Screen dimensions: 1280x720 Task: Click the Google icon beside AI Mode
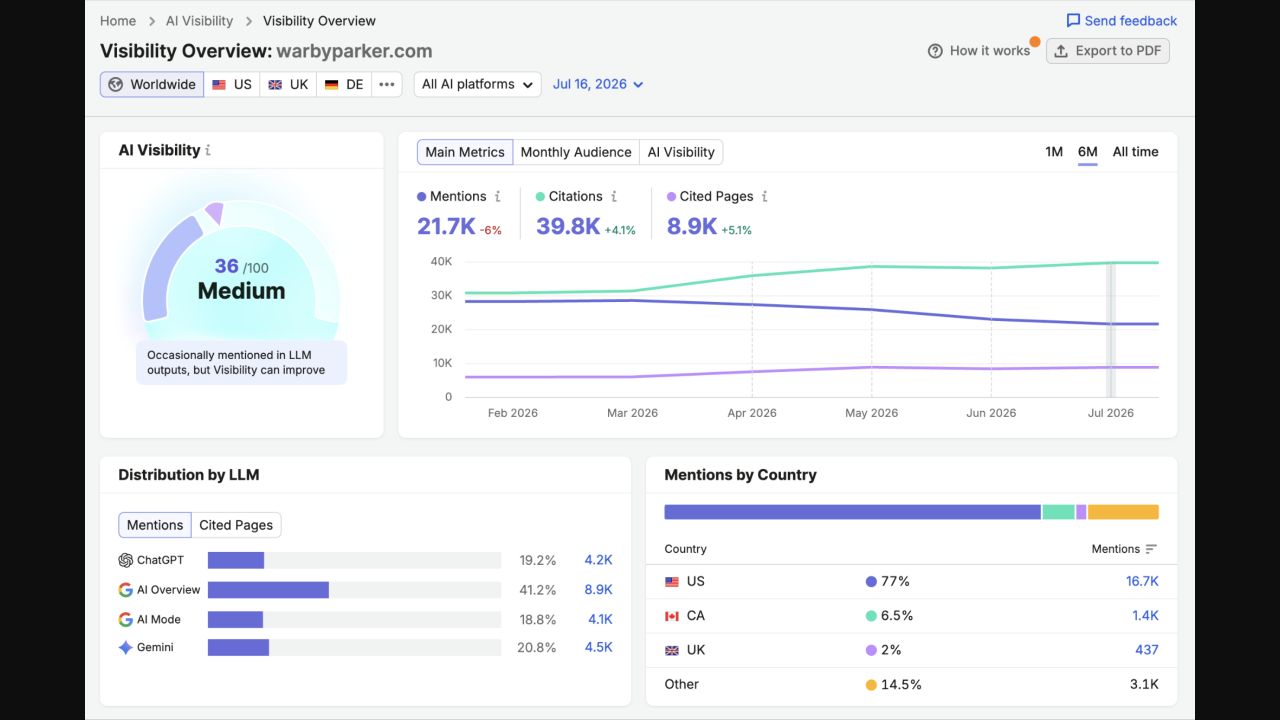point(125,619)
